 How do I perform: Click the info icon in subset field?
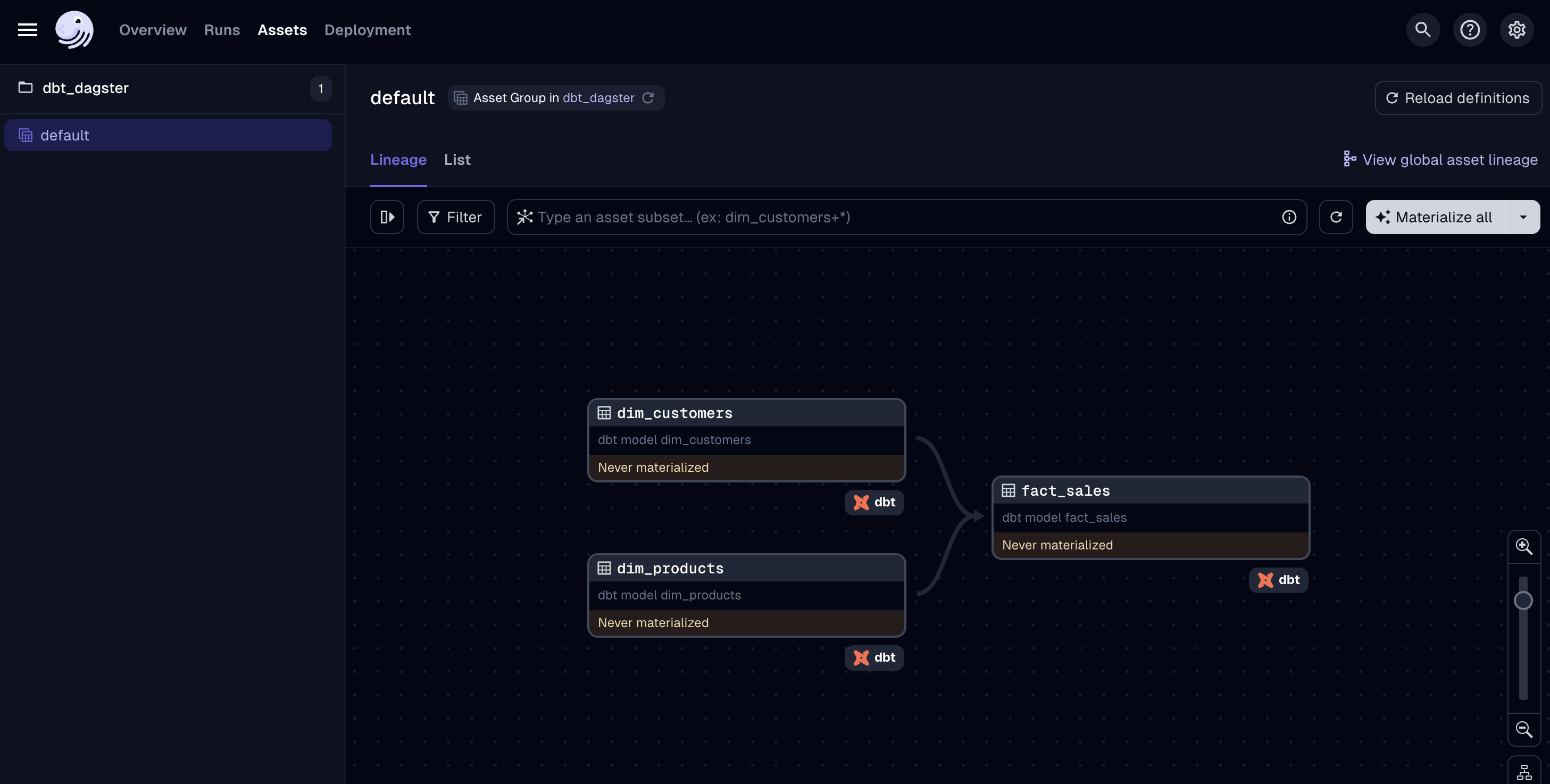1288,217
